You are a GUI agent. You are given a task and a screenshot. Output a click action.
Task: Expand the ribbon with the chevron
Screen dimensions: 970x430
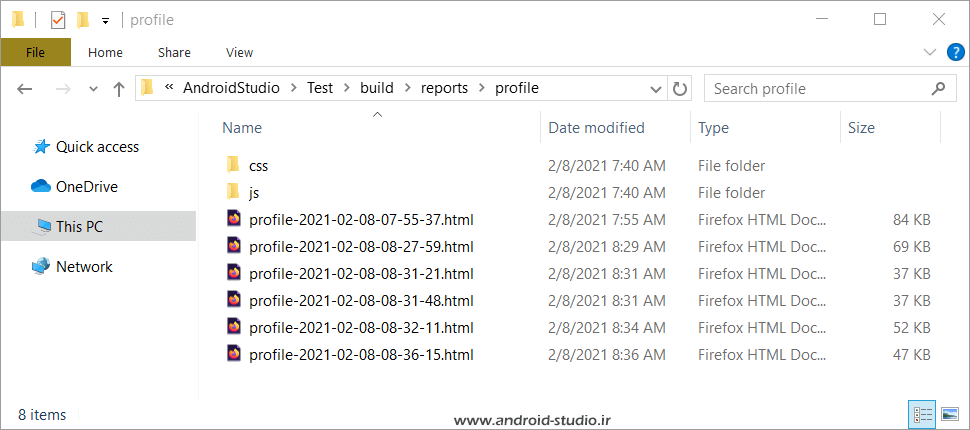[930, 53]
